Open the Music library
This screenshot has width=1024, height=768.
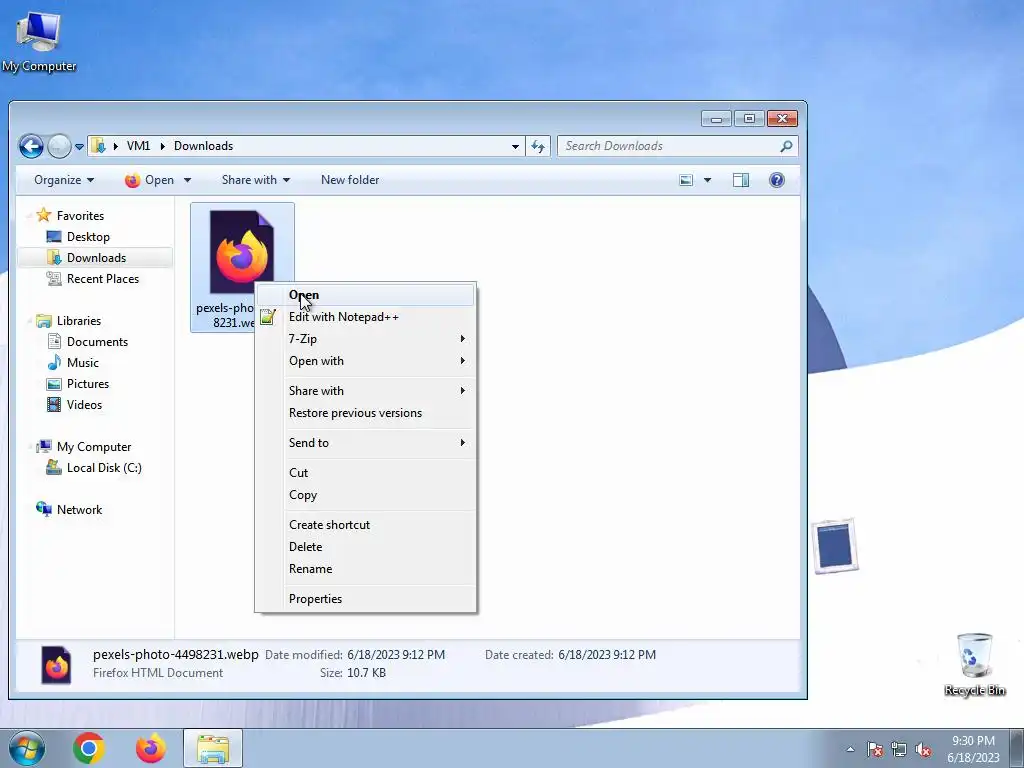82,362
